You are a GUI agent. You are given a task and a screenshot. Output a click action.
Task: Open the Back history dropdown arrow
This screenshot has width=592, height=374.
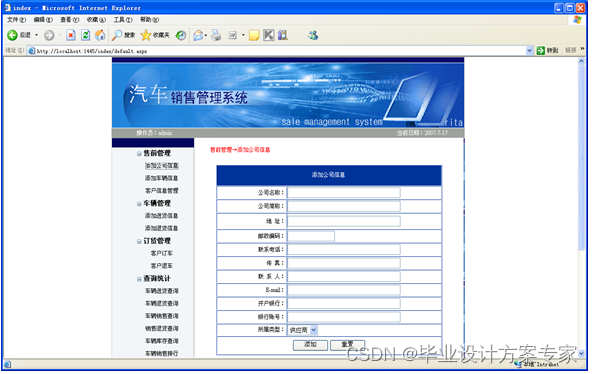[37, 35]
